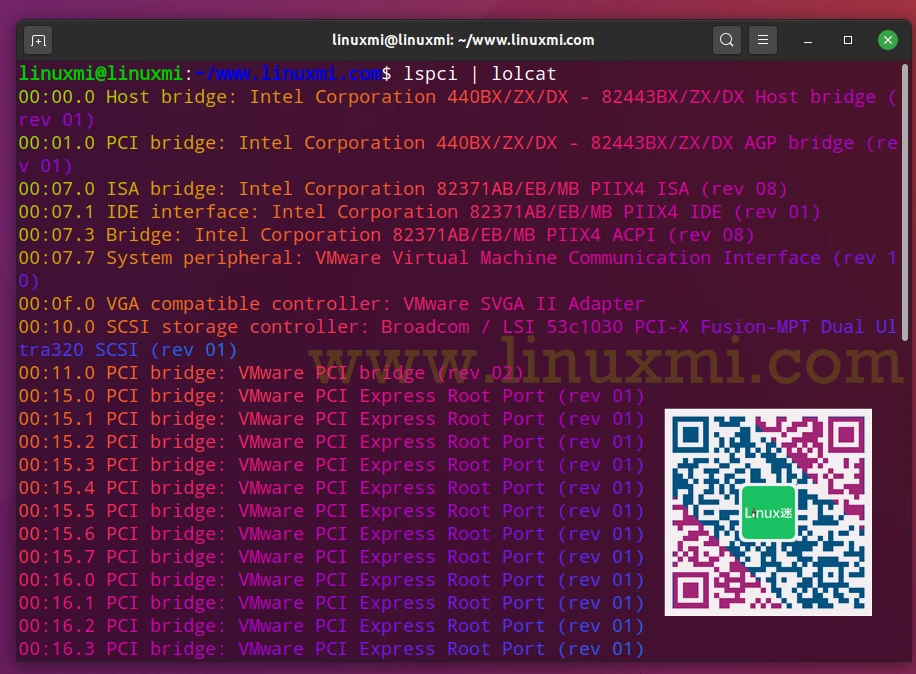Image resolution: width=916 pixels, height=674 pixels.
Task: Click the 00:15.1 PCI bridge line
Action: pos(331,419)
